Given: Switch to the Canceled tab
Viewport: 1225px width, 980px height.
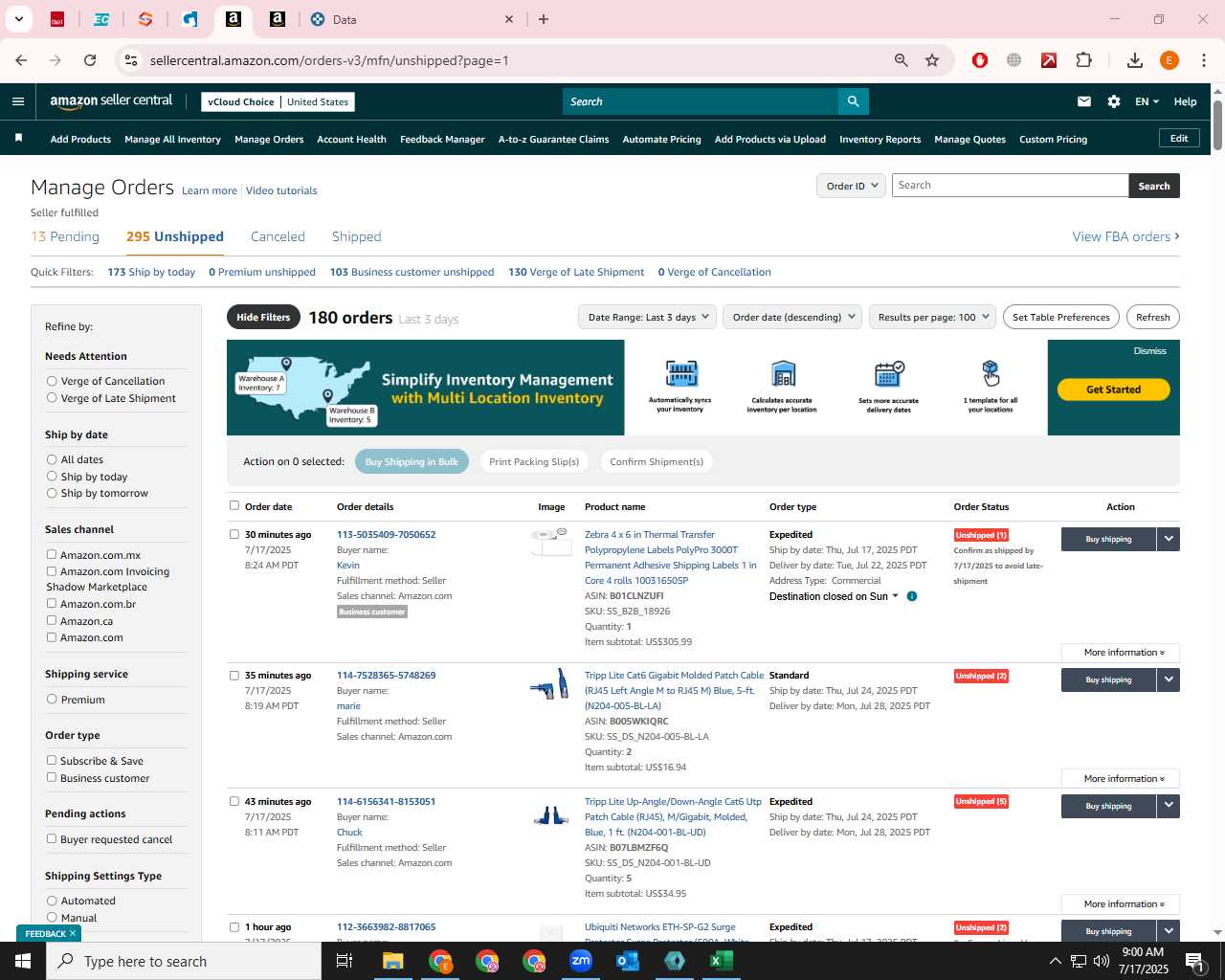Looking at the screenshot, I should (278, 236).
